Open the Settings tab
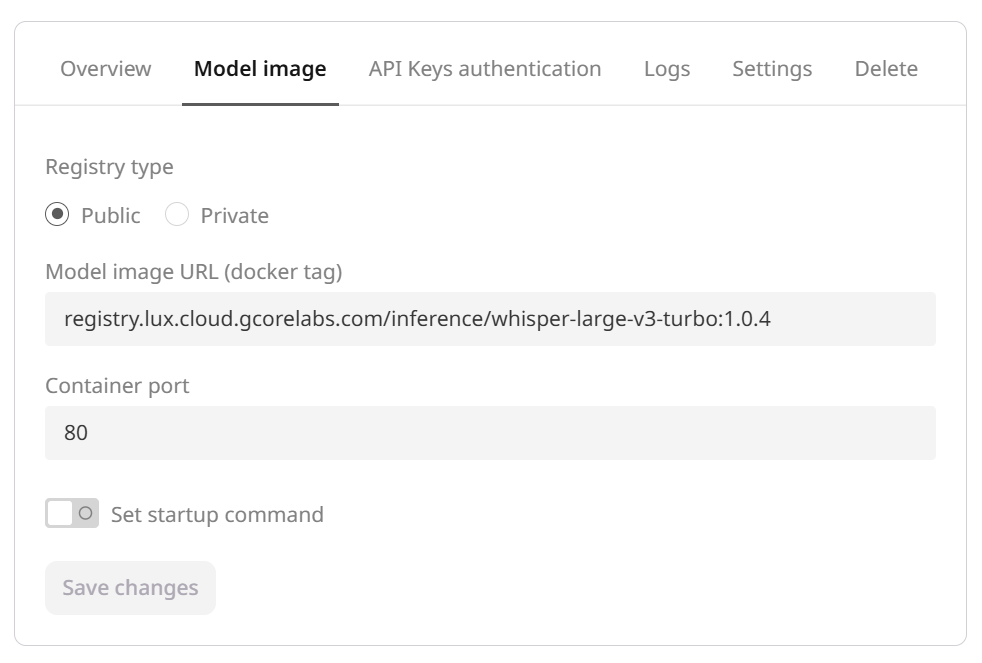This screenshot has height=663, width=982. [771, 68]
